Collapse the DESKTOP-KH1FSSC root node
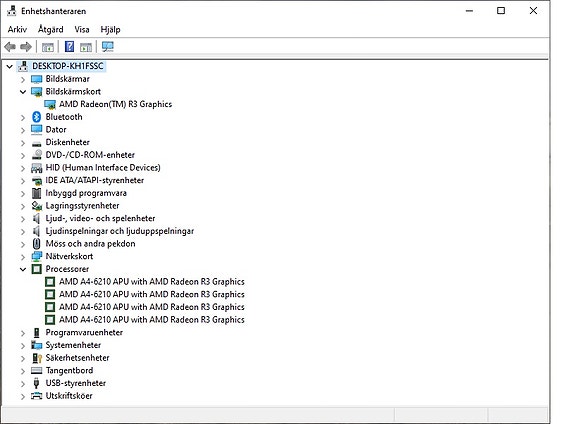The height and width of the screenshot is (424, 575). click(x=10, y=66)
